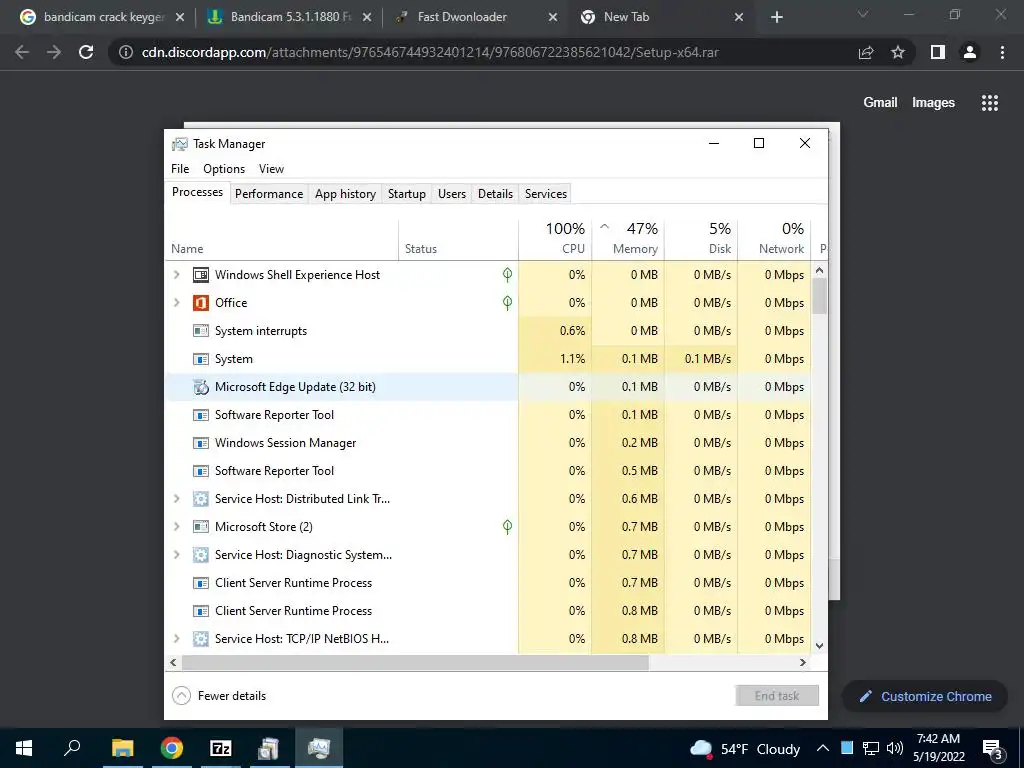The image size is (1024, 768).
Task: Switch to the Users tab
Action: [452, 194]
